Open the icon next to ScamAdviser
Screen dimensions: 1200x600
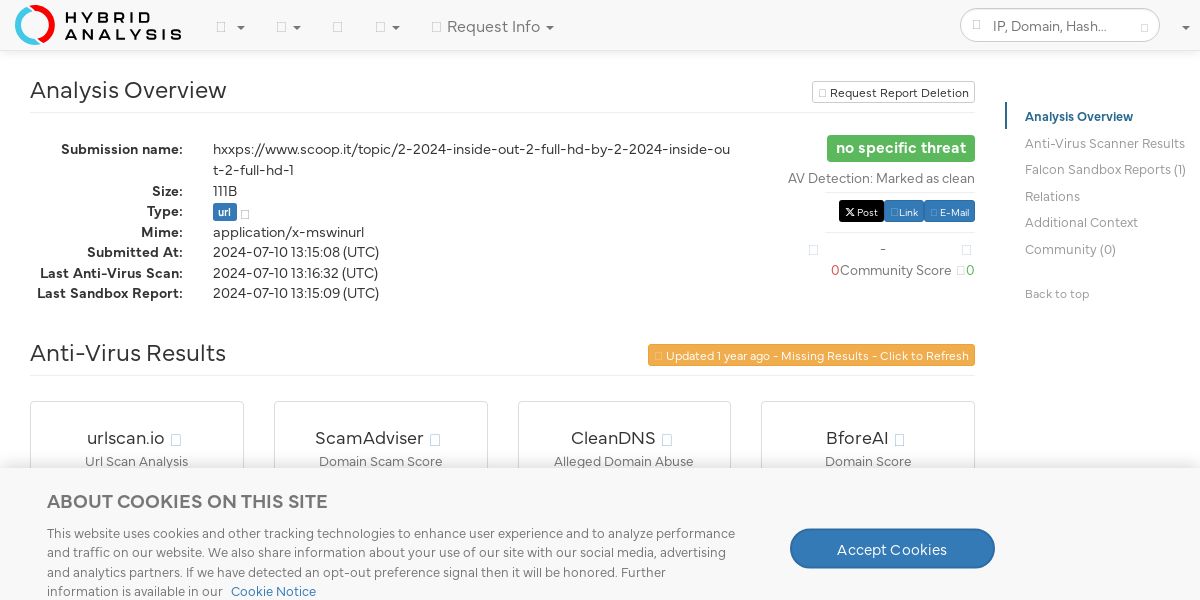(435, 440)
